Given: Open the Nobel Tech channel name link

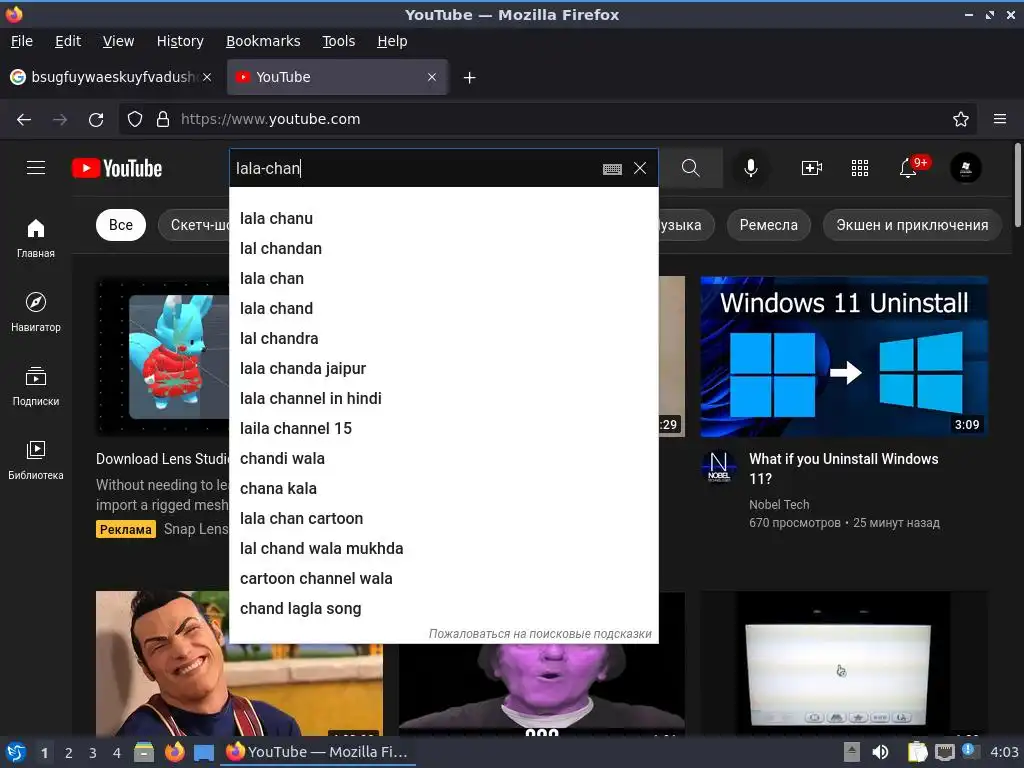Looking at the screenshot, I should 779,505.
